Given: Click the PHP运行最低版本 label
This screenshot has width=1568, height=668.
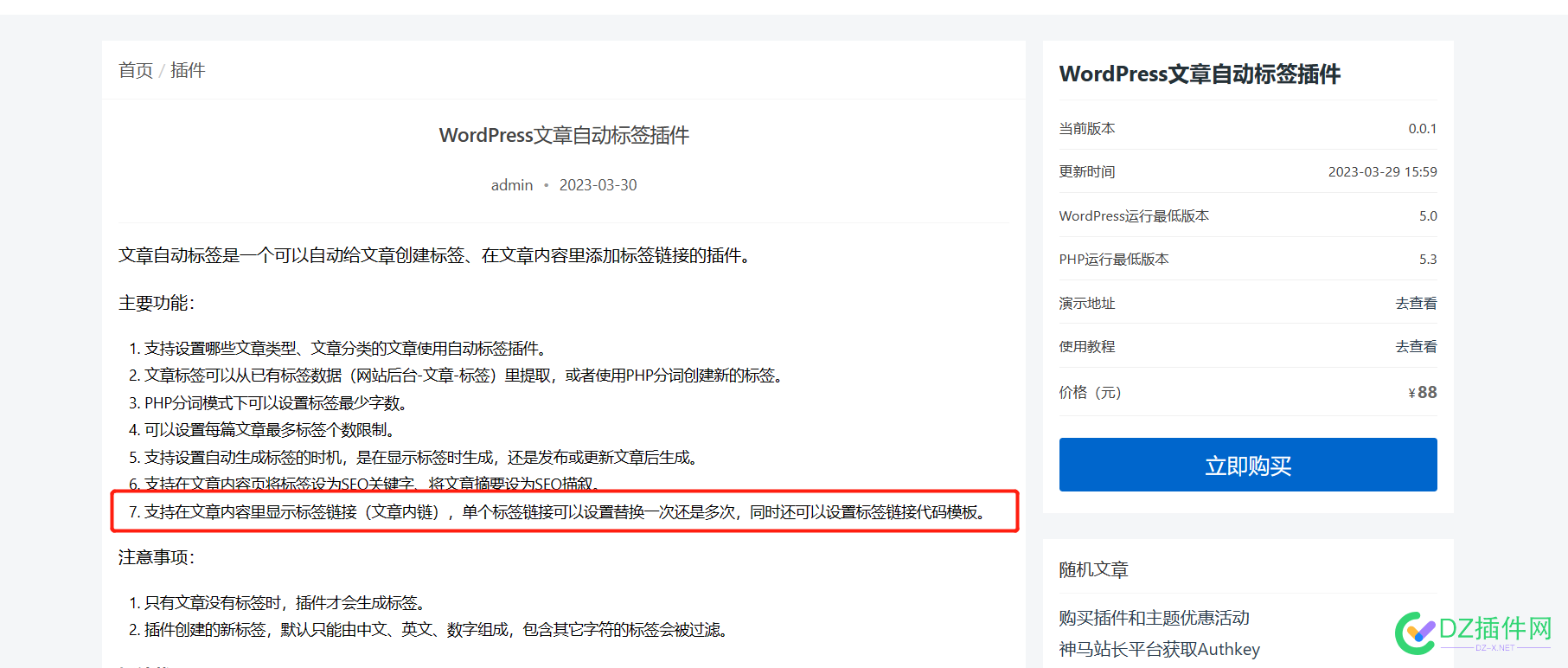Looking at the screenshot, I should click(x=1114, y=260).
